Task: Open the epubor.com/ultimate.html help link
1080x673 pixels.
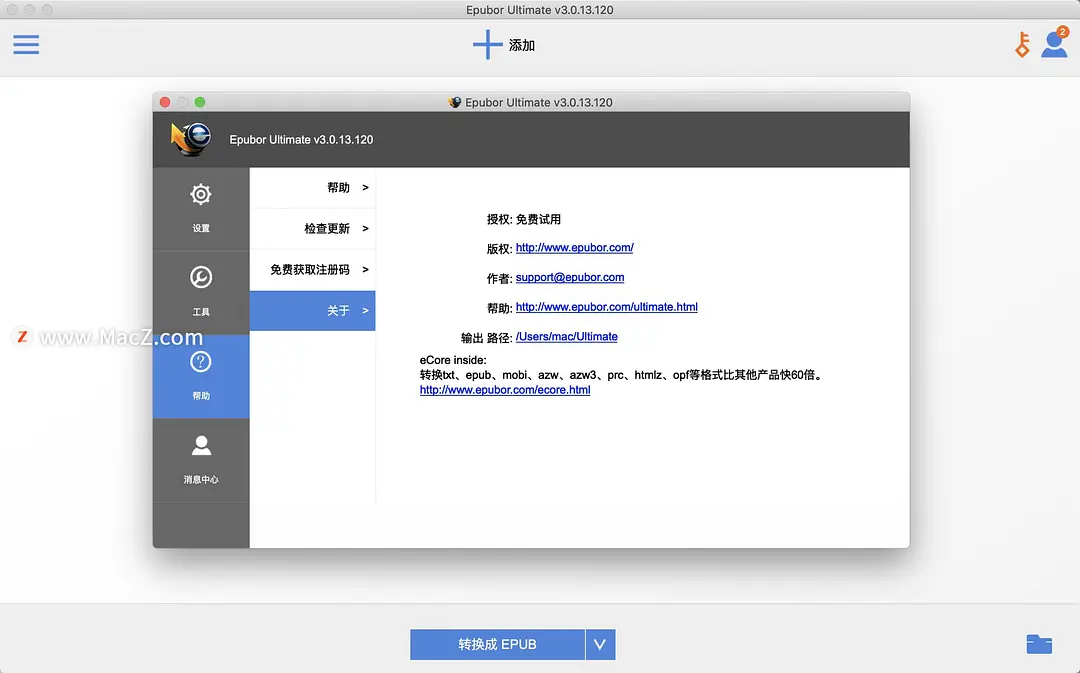Action: (x=606, y=307)
